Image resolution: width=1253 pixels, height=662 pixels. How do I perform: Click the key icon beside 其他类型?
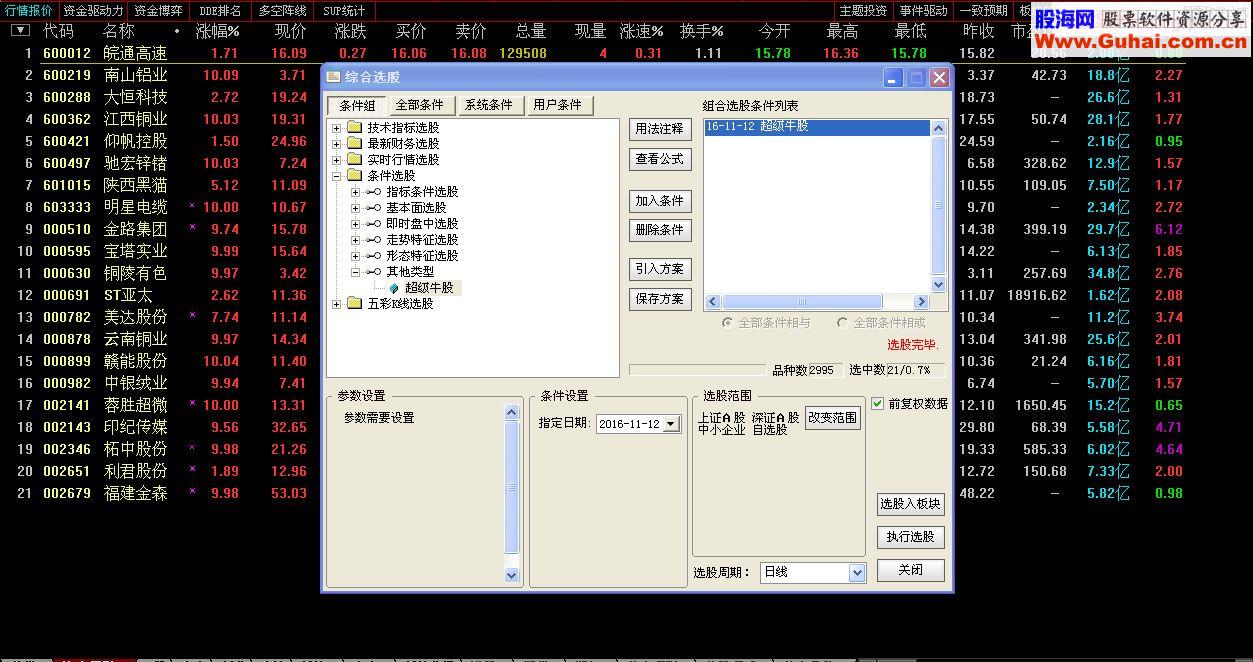(x=373, y=272)
